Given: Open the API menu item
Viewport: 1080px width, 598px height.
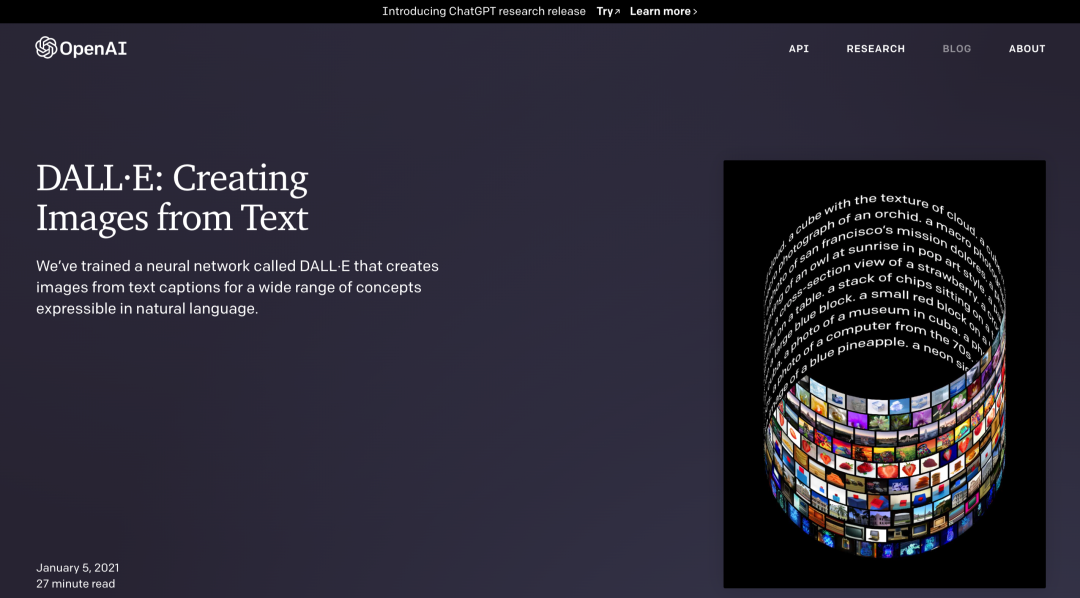Looking at the screenshot, I should [798, 49].
